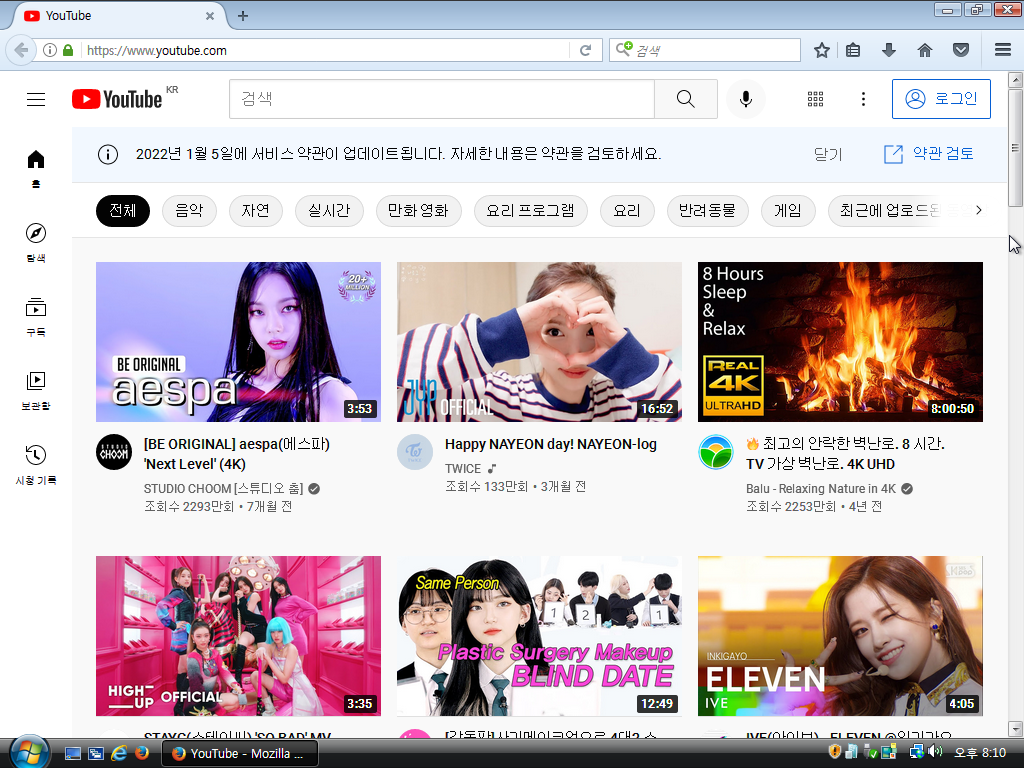This screenshot has width=1024, height=768.
Task: Play the 8 Hours Sleep fireplace thumbnail
Action: [840, 342]
